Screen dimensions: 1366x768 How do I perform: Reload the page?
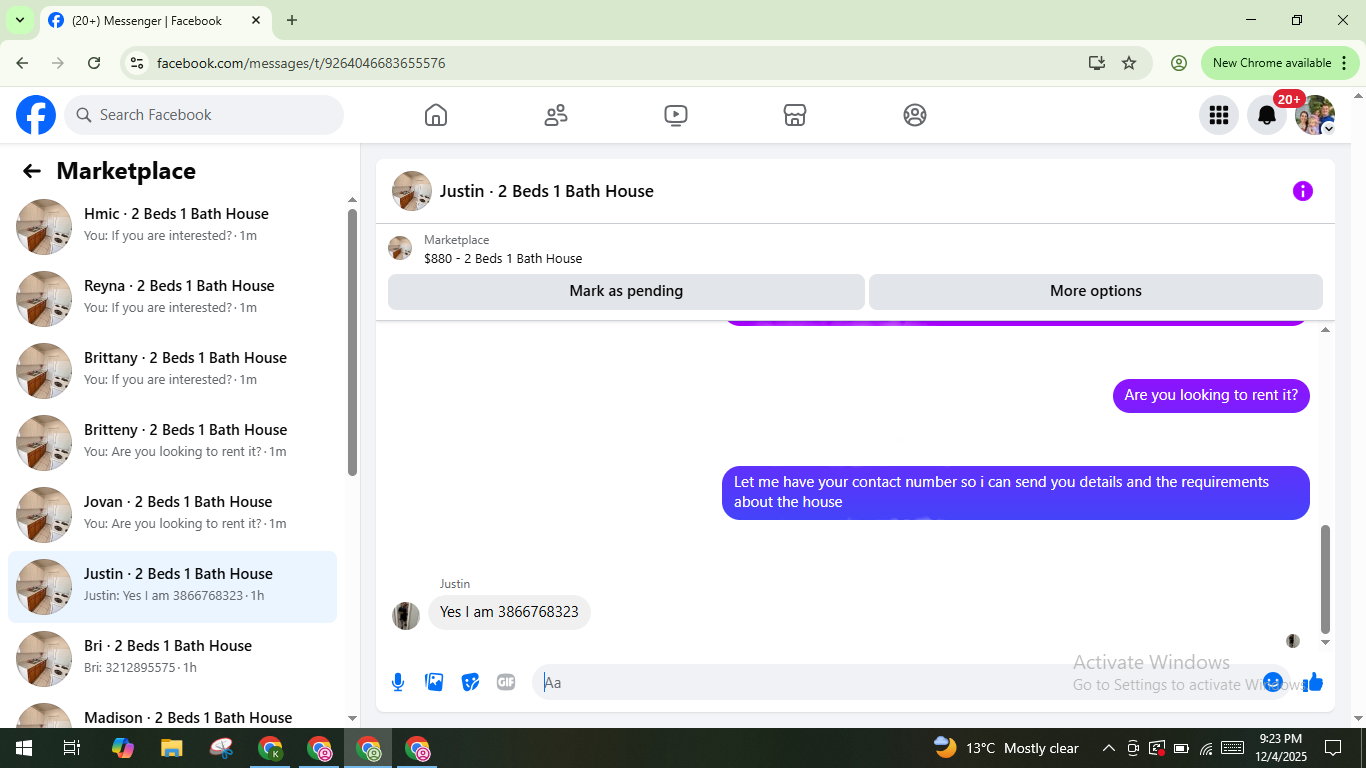click(94, 63)
